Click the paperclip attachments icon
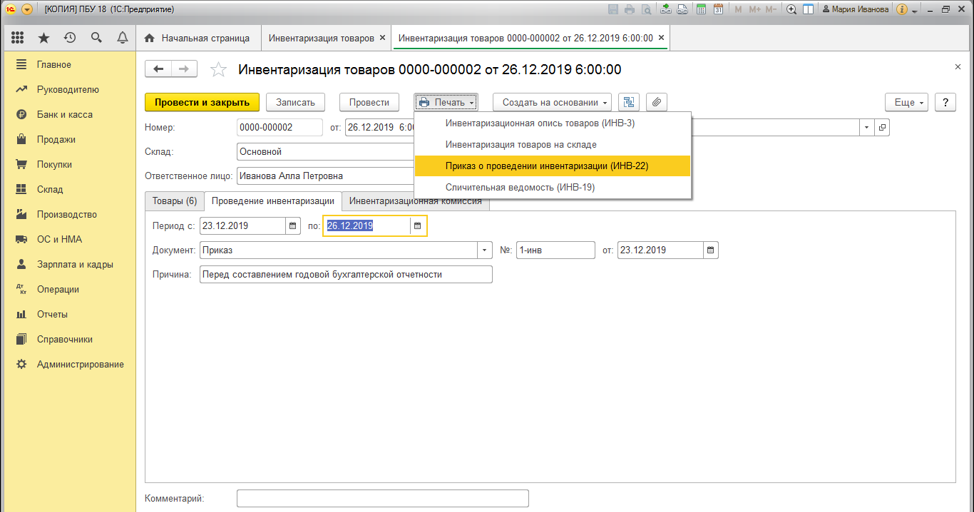The image size is (974, 512). [x=656, y=102]
